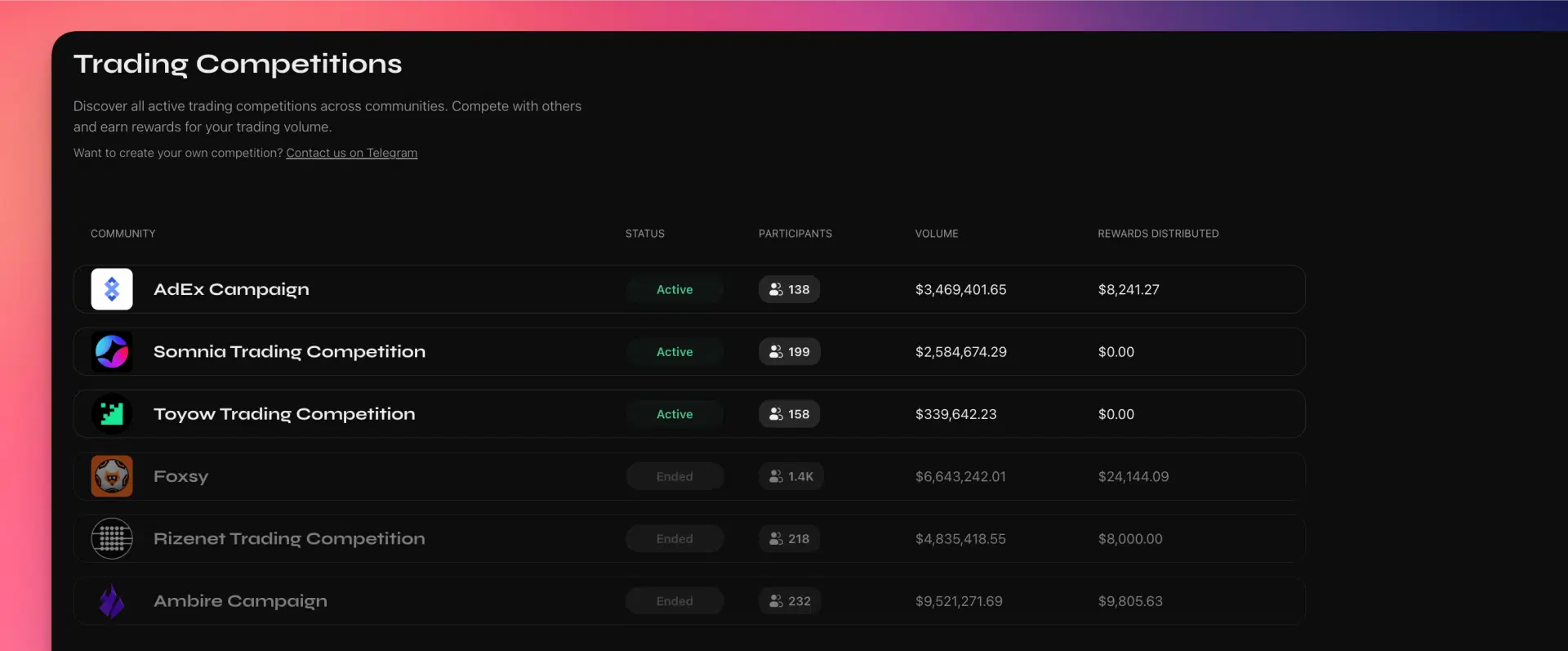
Task: Open the Contact us on Telegram link
Action: pos(351,153)
